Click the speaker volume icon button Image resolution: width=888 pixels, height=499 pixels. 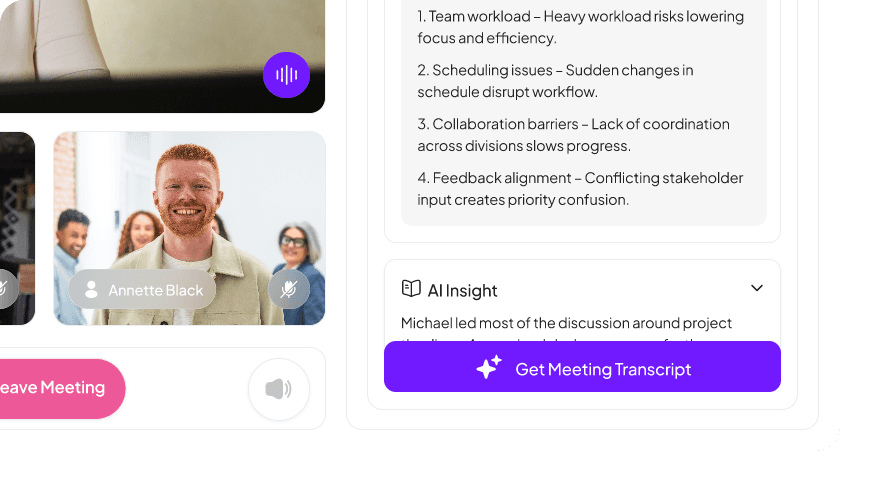[x=279, y=389]
